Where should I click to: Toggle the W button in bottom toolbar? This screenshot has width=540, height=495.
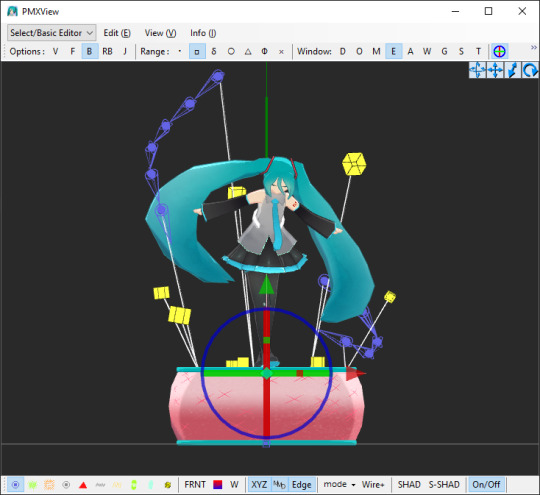point(234,485)
